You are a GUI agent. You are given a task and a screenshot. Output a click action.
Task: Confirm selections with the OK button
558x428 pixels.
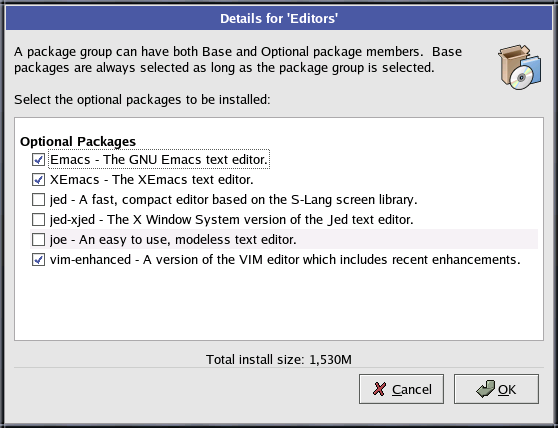pyautogui.click(x=496, y=389)
